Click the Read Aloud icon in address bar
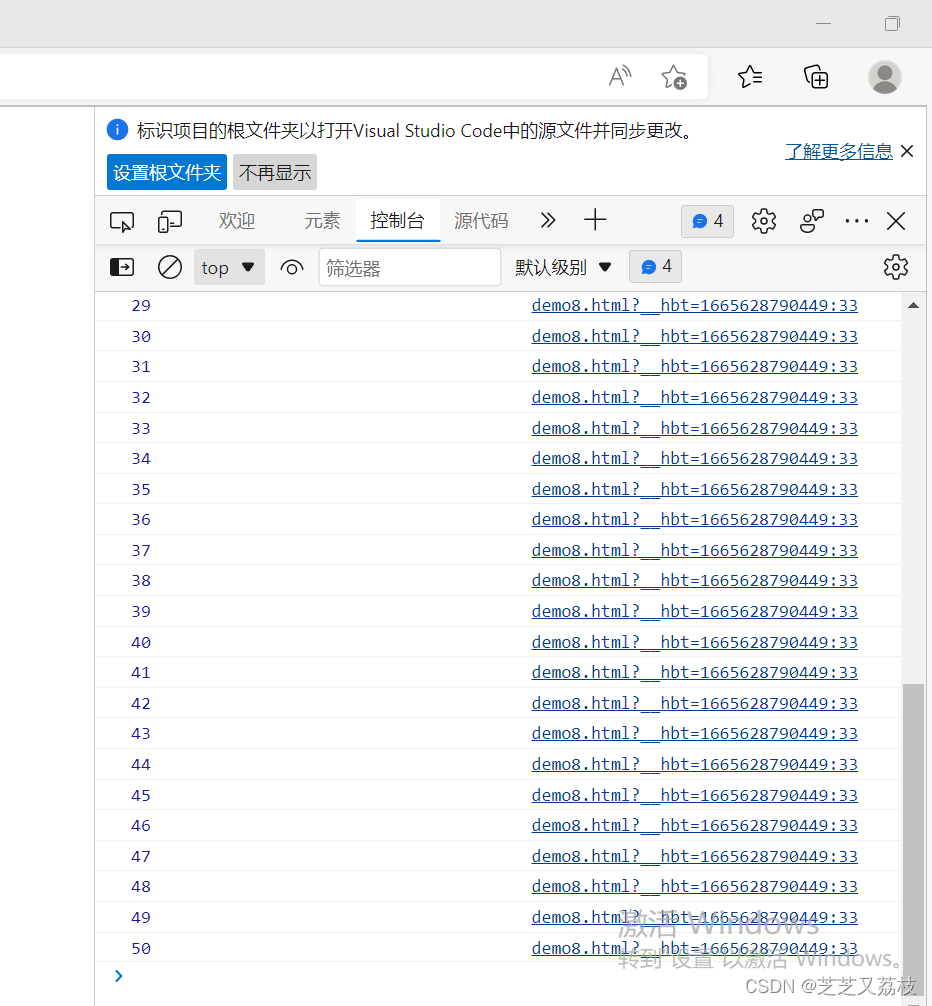The height and width of the screenshot is (1006, 932). (x=620, y=76)
